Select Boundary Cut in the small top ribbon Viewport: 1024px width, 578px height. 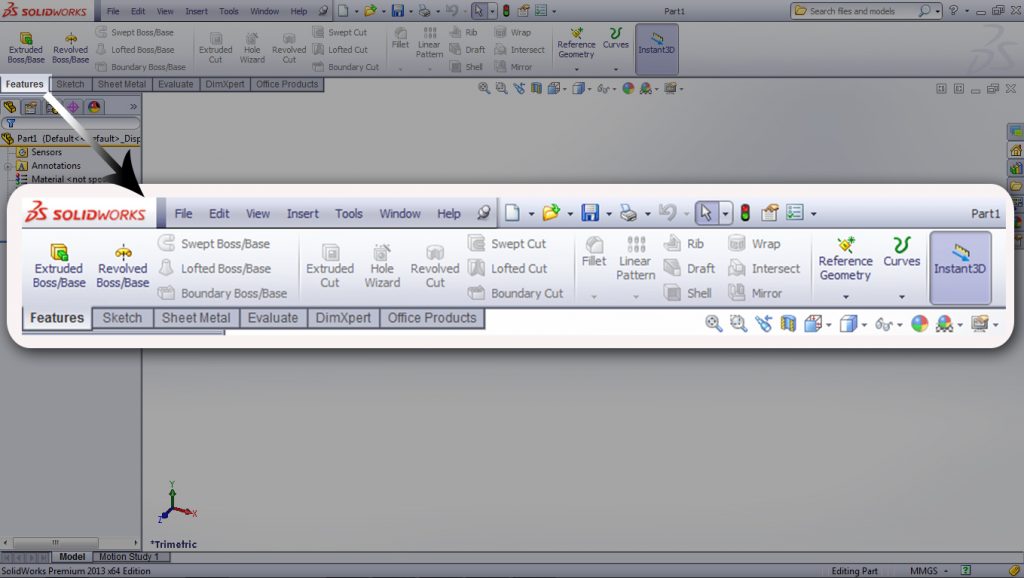[345, 67]
